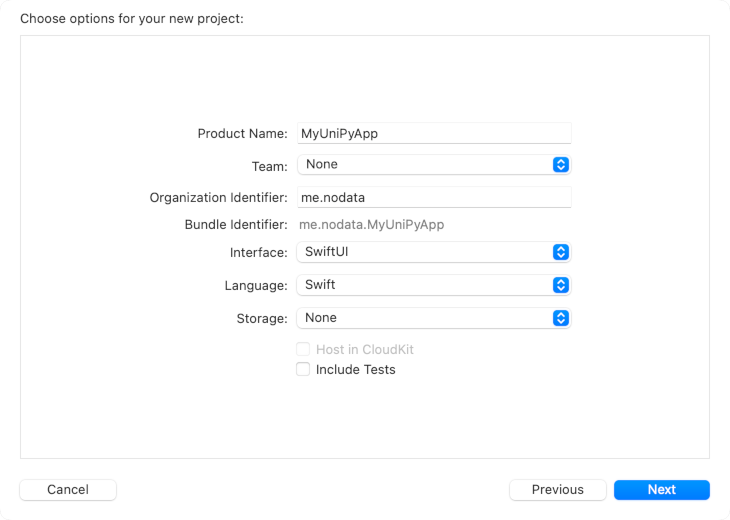This screenshot has width=730, height=520.
Task: Click the "Choose options for your new project" heading
Action: coord(131,19)
